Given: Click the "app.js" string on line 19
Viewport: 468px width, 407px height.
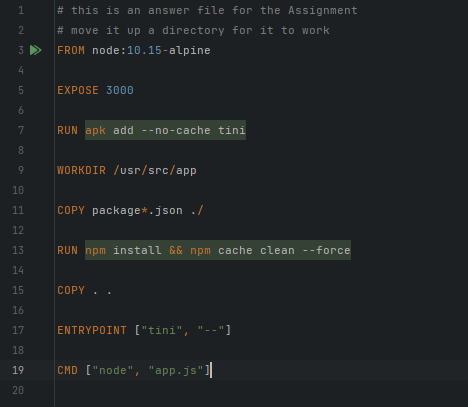Looking at the screenshot, I should 176,370.
